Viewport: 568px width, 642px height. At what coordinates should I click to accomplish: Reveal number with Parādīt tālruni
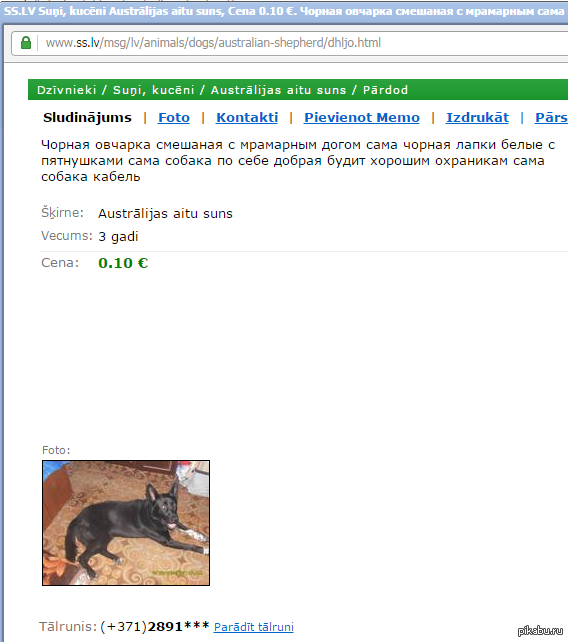click(253, 627)
